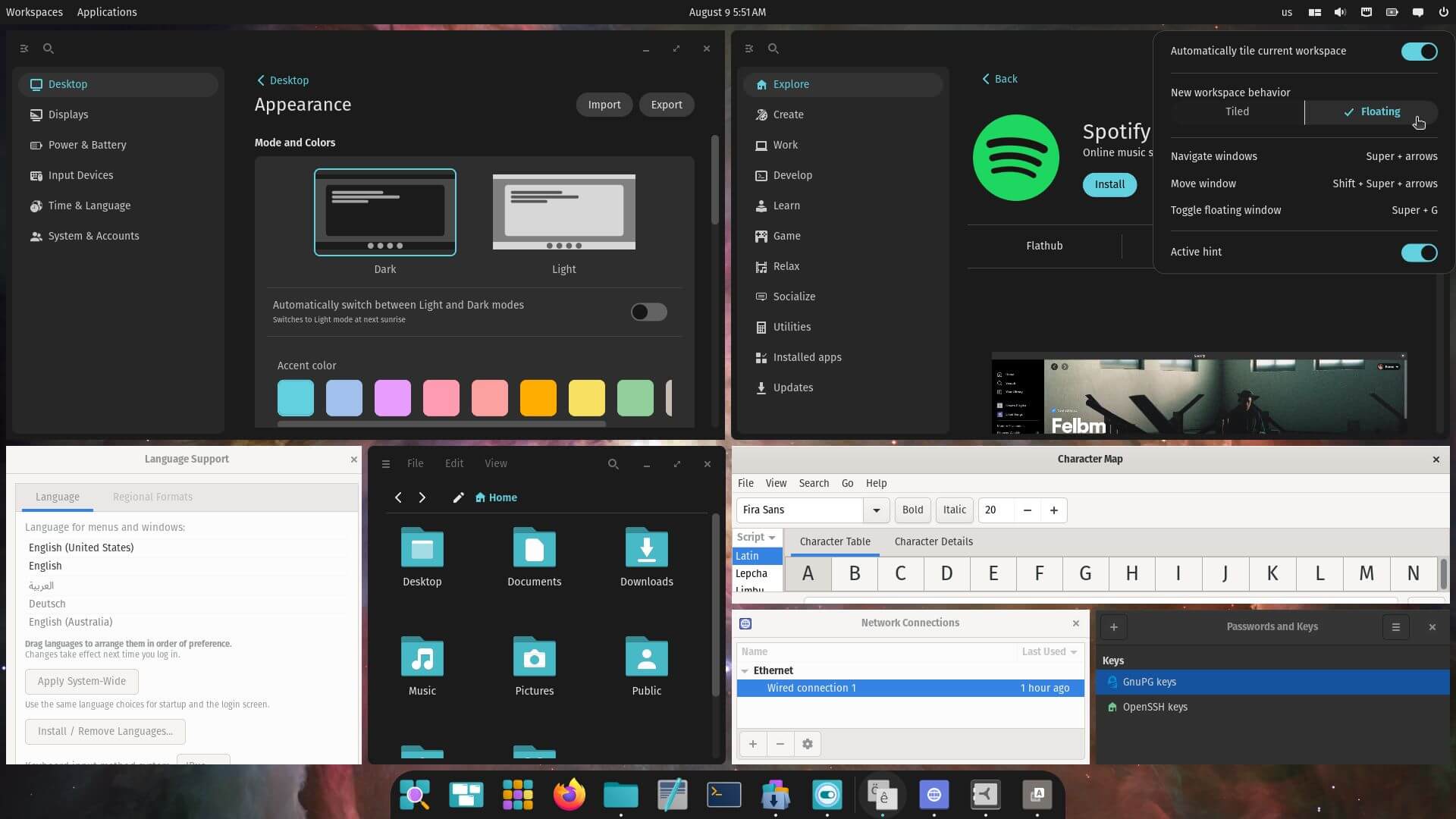Viewport: 1456px width, 819px height.
Task: Open connection settings via the gear icon
Action: pyautogui.click(x=807, y=744)
